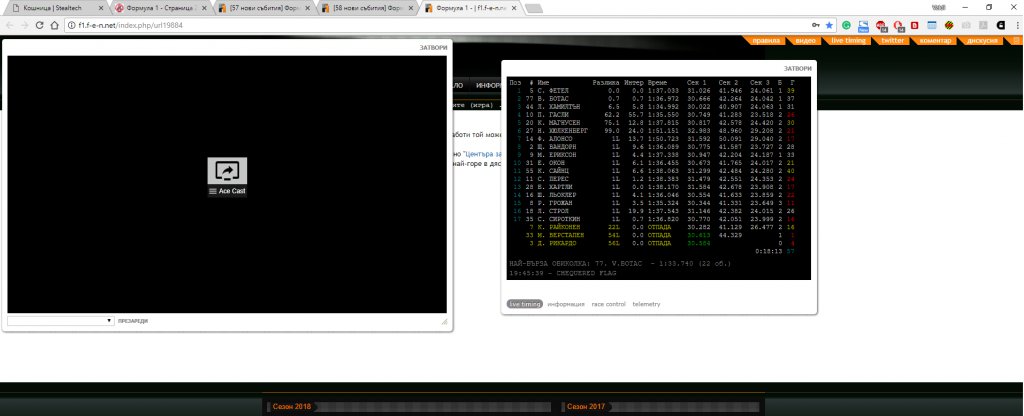Click the Л. ХАМИЛТЪН driver name
The height and width of the screenshot is (416, 1024).
click(x=558, y=106)
